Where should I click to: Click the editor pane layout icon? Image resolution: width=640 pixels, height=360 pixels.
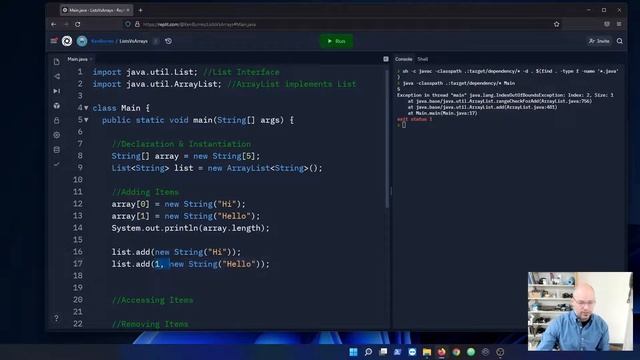(386, 59)
